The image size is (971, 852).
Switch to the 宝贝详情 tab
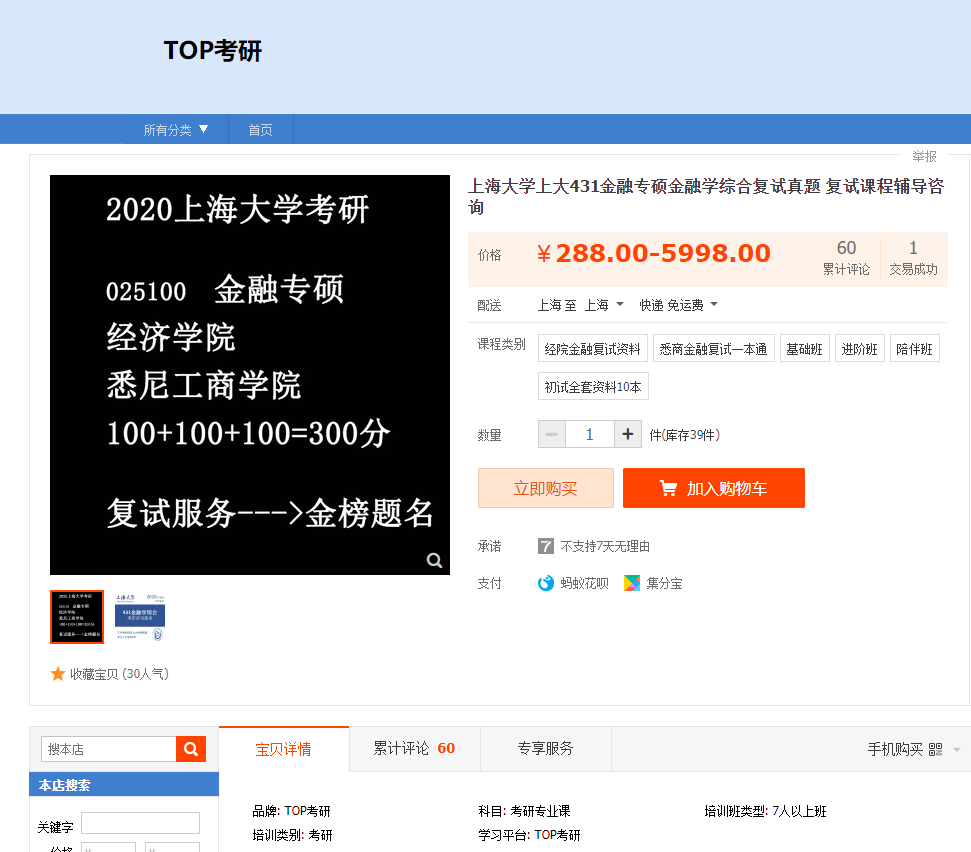tap(284, 749)
